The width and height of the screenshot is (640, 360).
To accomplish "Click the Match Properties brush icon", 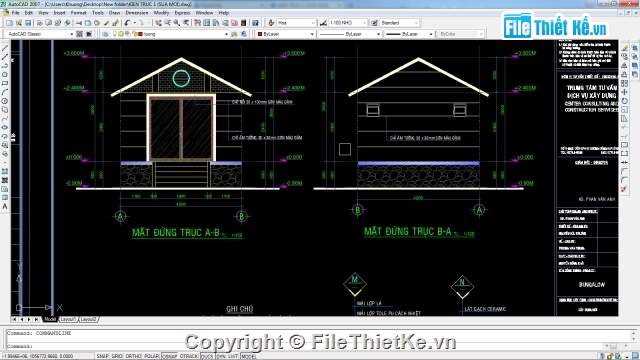I will click(107, 23).
